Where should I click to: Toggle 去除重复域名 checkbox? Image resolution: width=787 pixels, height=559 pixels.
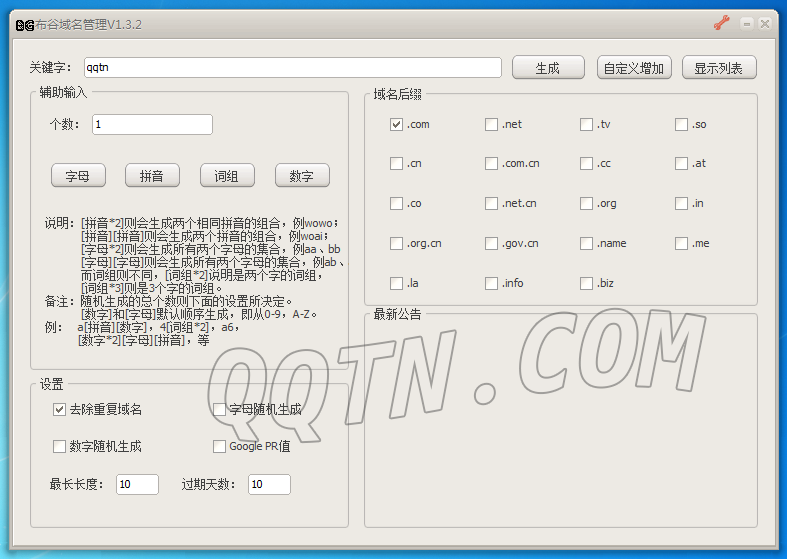[x=59, y=409]
